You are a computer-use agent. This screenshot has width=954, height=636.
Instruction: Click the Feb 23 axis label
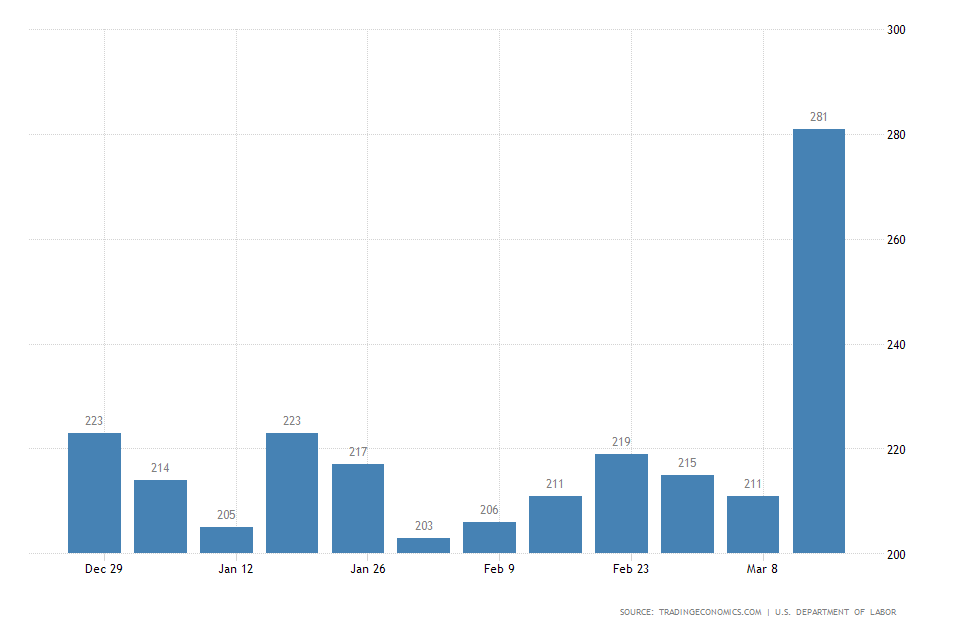[x=630, y=568]
